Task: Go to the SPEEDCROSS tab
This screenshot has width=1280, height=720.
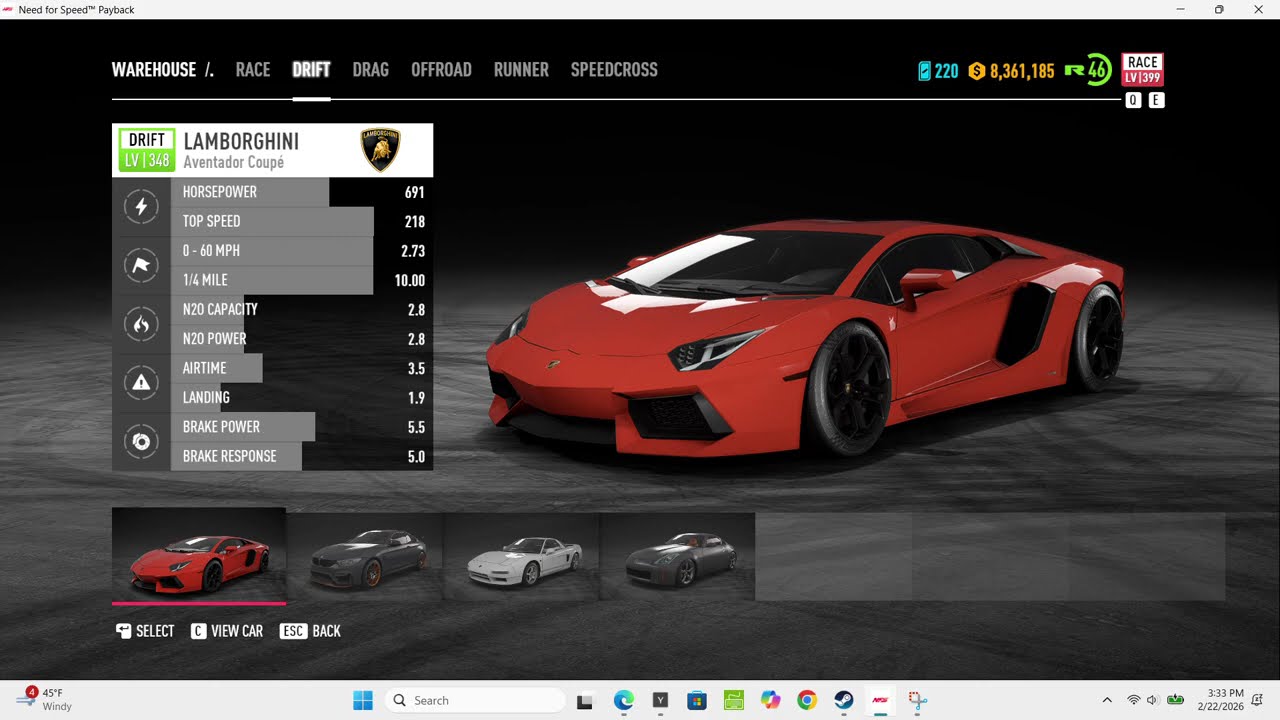Action: click(614, 70)
